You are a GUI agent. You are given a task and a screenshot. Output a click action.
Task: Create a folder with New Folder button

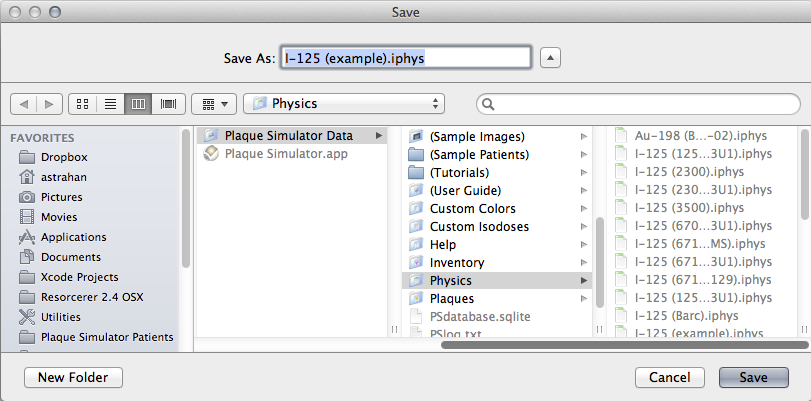[73, 377]
